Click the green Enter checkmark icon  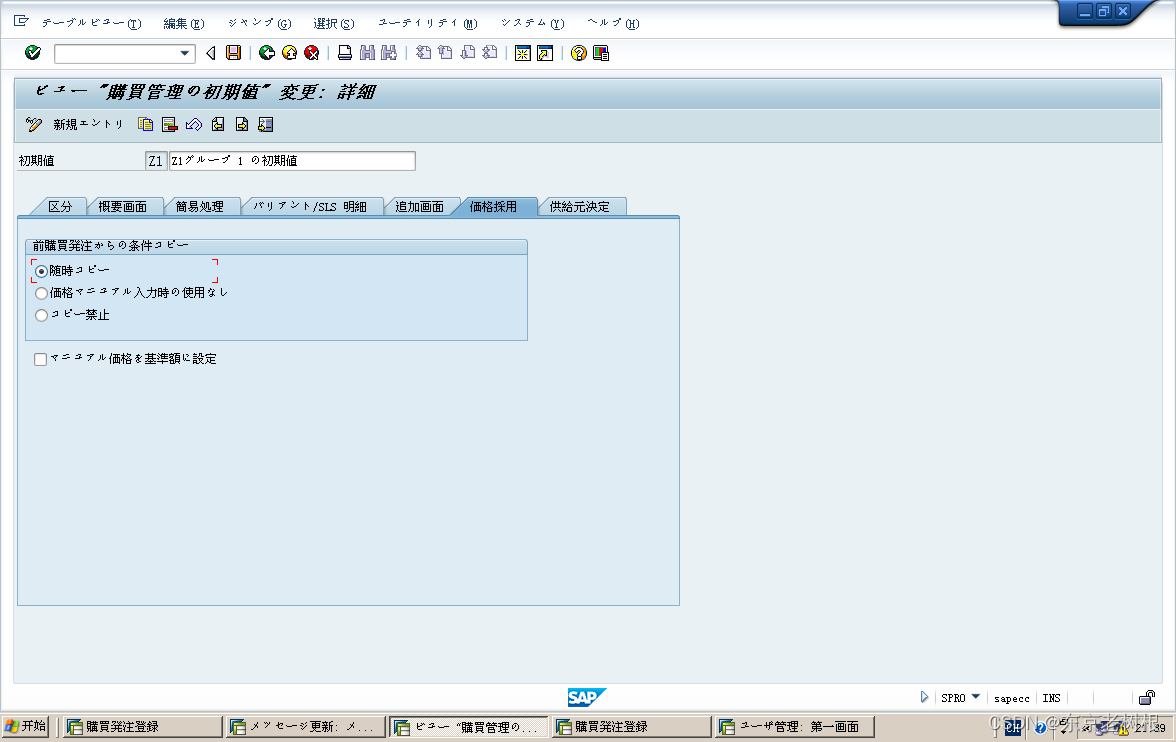(x=31, y=53)
